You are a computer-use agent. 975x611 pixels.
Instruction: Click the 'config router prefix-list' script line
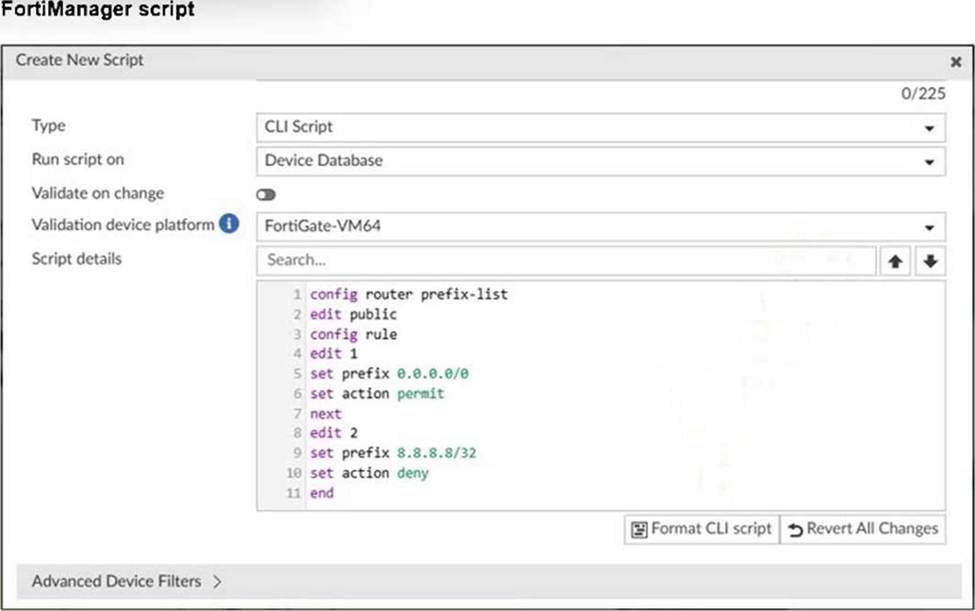click(x=408, y=295)
